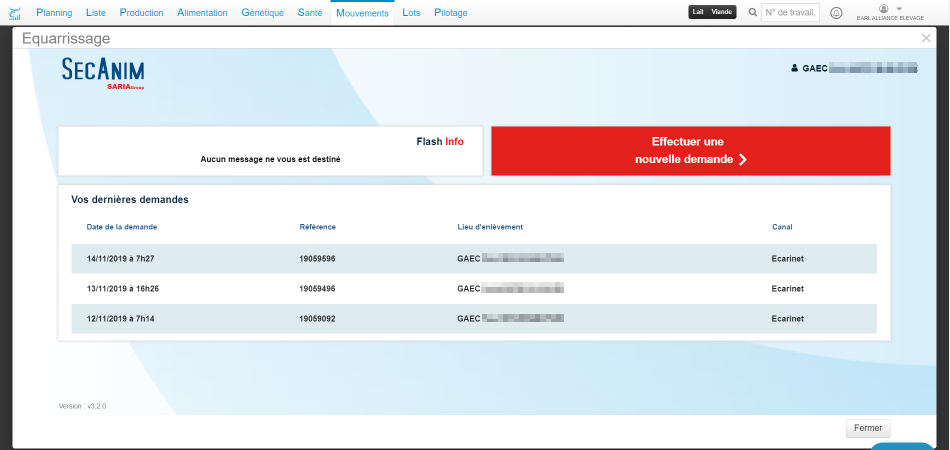Click Ecarinet in the 19059596 row
Image resolution: width=950 pixels, height=450 pixels.
click(x=788, y=259)
